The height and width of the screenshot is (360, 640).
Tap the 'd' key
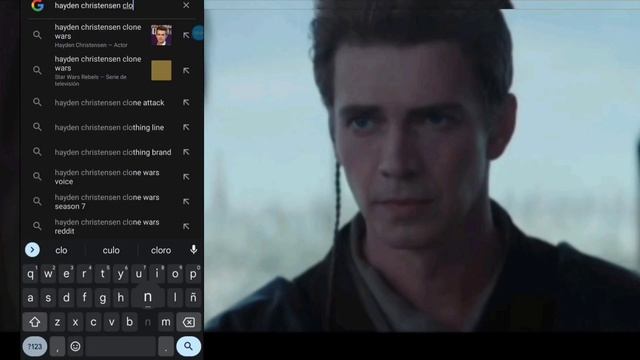66,298
